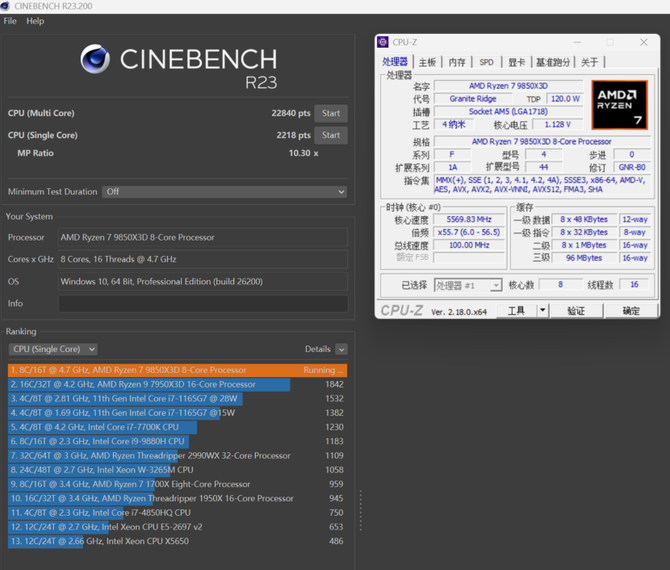The width and height of the screenshot is (670, 570).
Task: Click the Info text field
Action: click(x=202, y=303)
